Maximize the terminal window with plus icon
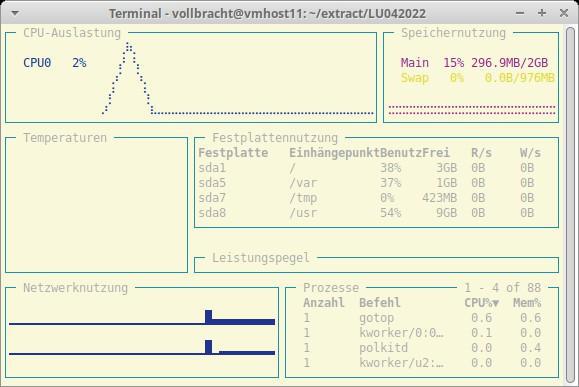Viewport: 579px width, 387px height. click(542, 13)
